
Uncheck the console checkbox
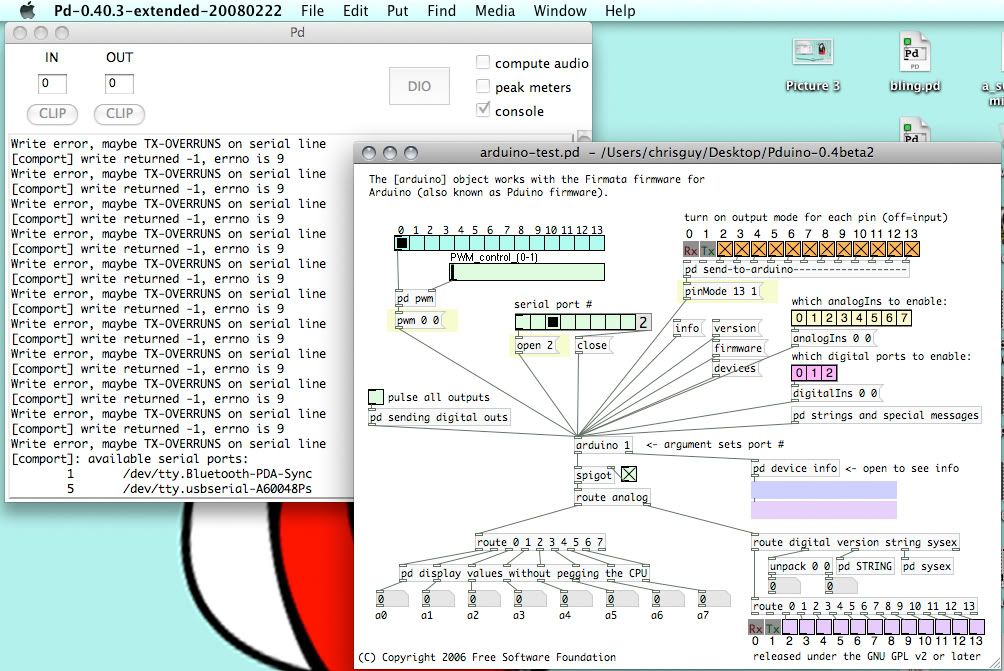click(x=484, y=110)
